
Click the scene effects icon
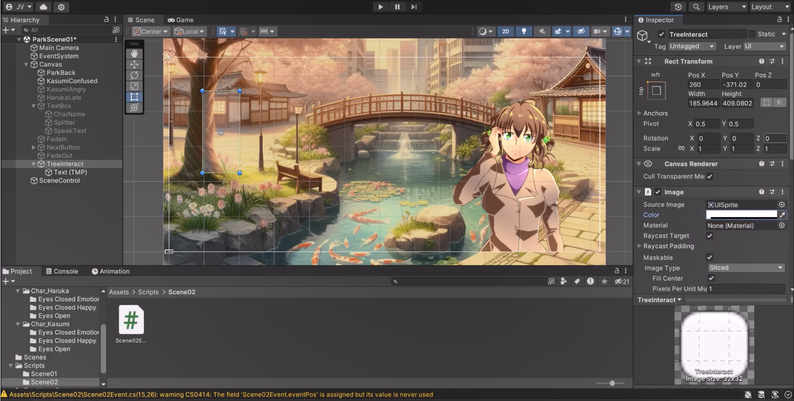tap(558, 31)
